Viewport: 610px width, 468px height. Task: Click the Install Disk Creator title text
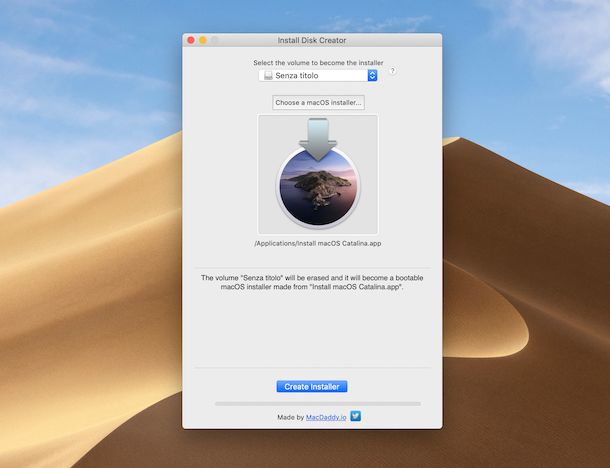click(312, 40)
